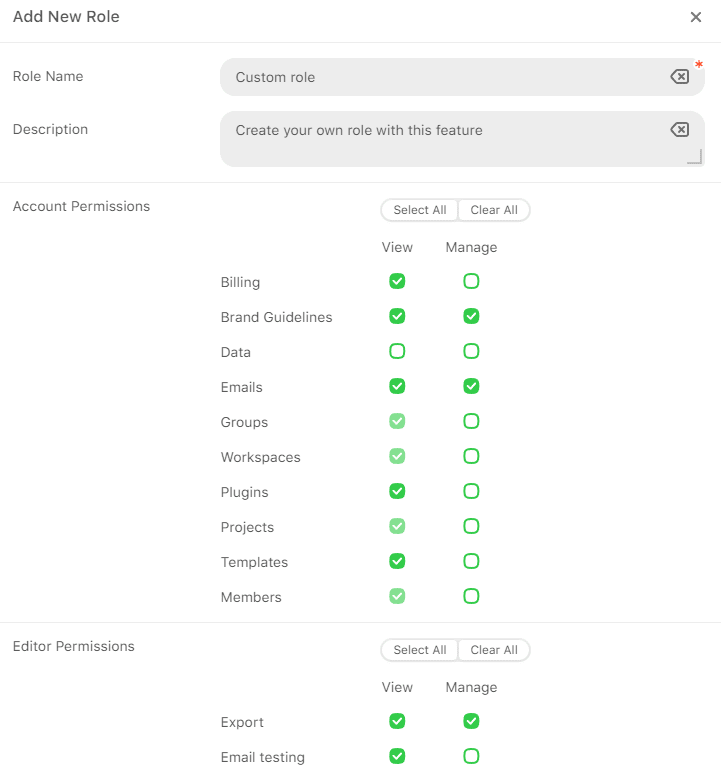Click the Role Name input field

click(x=462, y=77)
